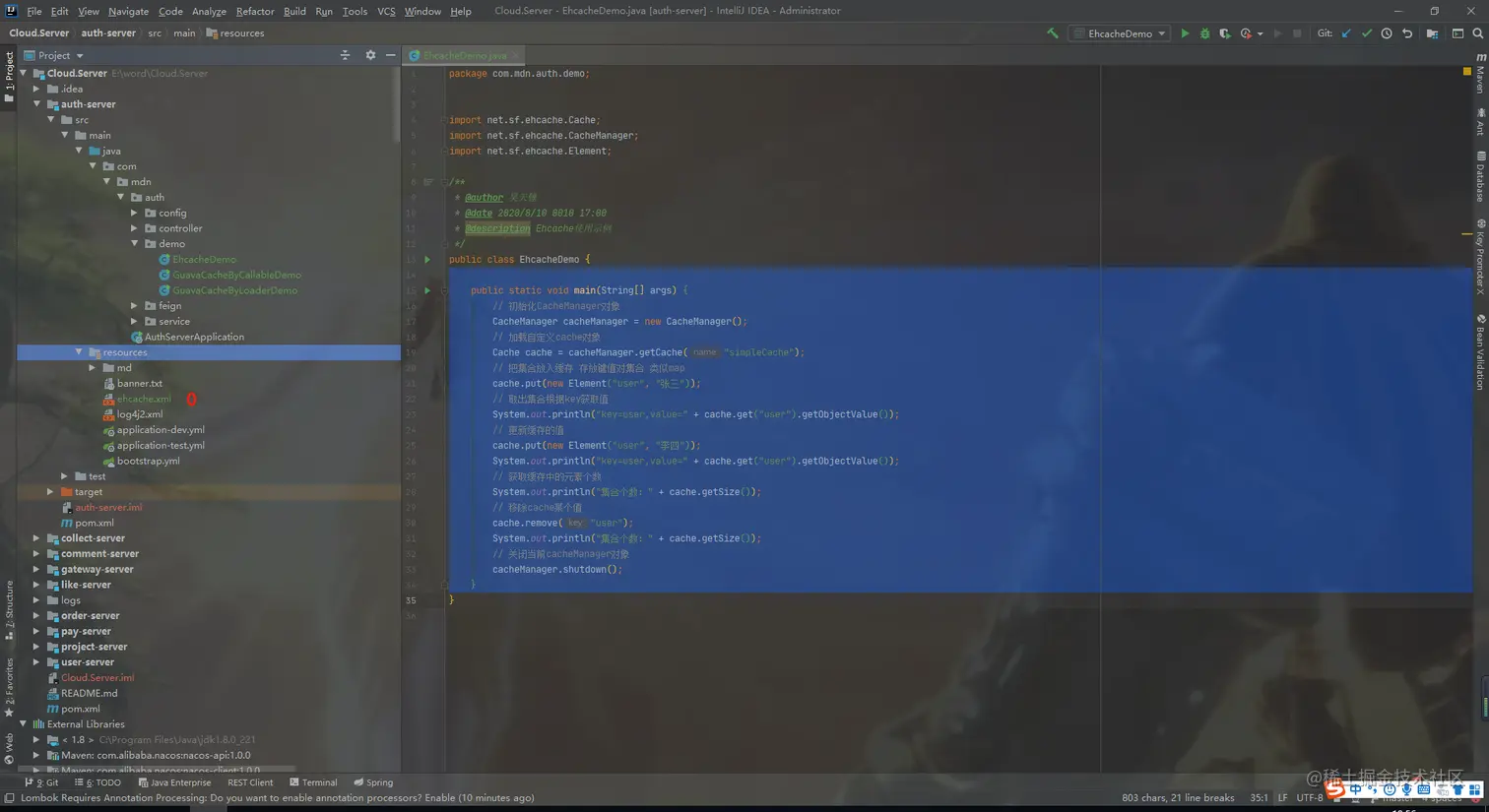Show Git history clock icon
1489x812 pixels.
tap(1387, 33)
